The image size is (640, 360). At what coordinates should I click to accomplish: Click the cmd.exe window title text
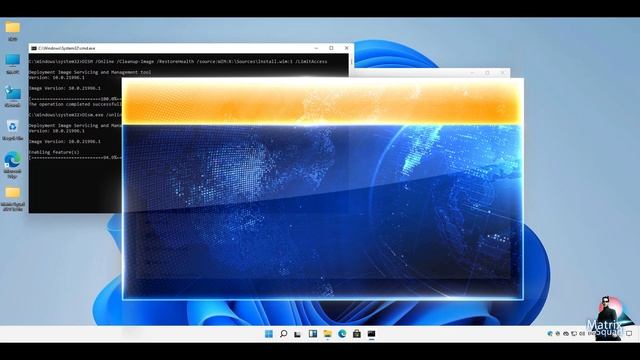point(67,48)
